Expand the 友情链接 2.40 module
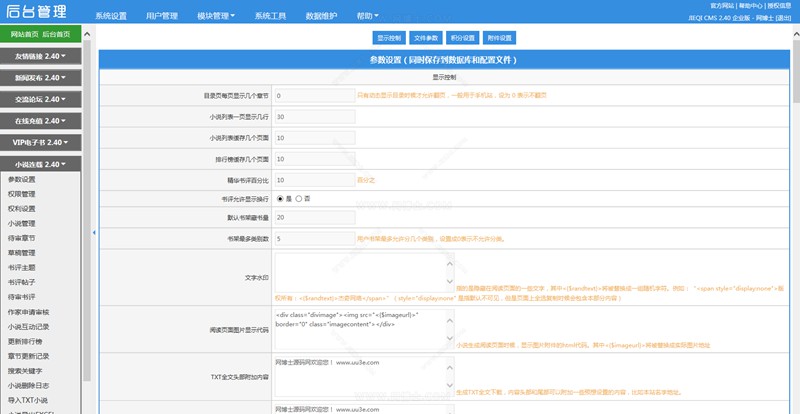This screenshot has height=414, width=800. tap(40, 56)
